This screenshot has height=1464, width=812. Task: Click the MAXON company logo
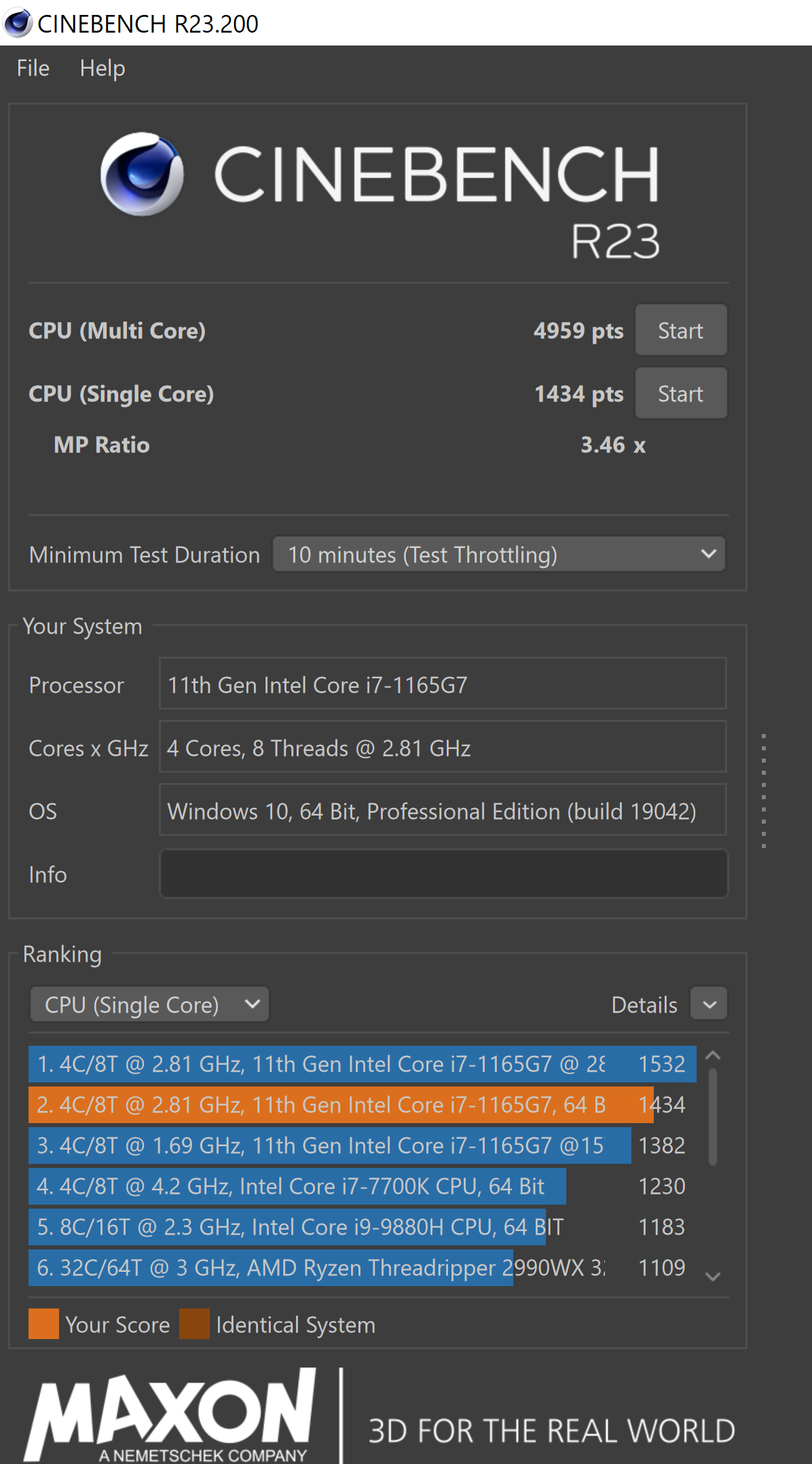(x=170, y=1415)
